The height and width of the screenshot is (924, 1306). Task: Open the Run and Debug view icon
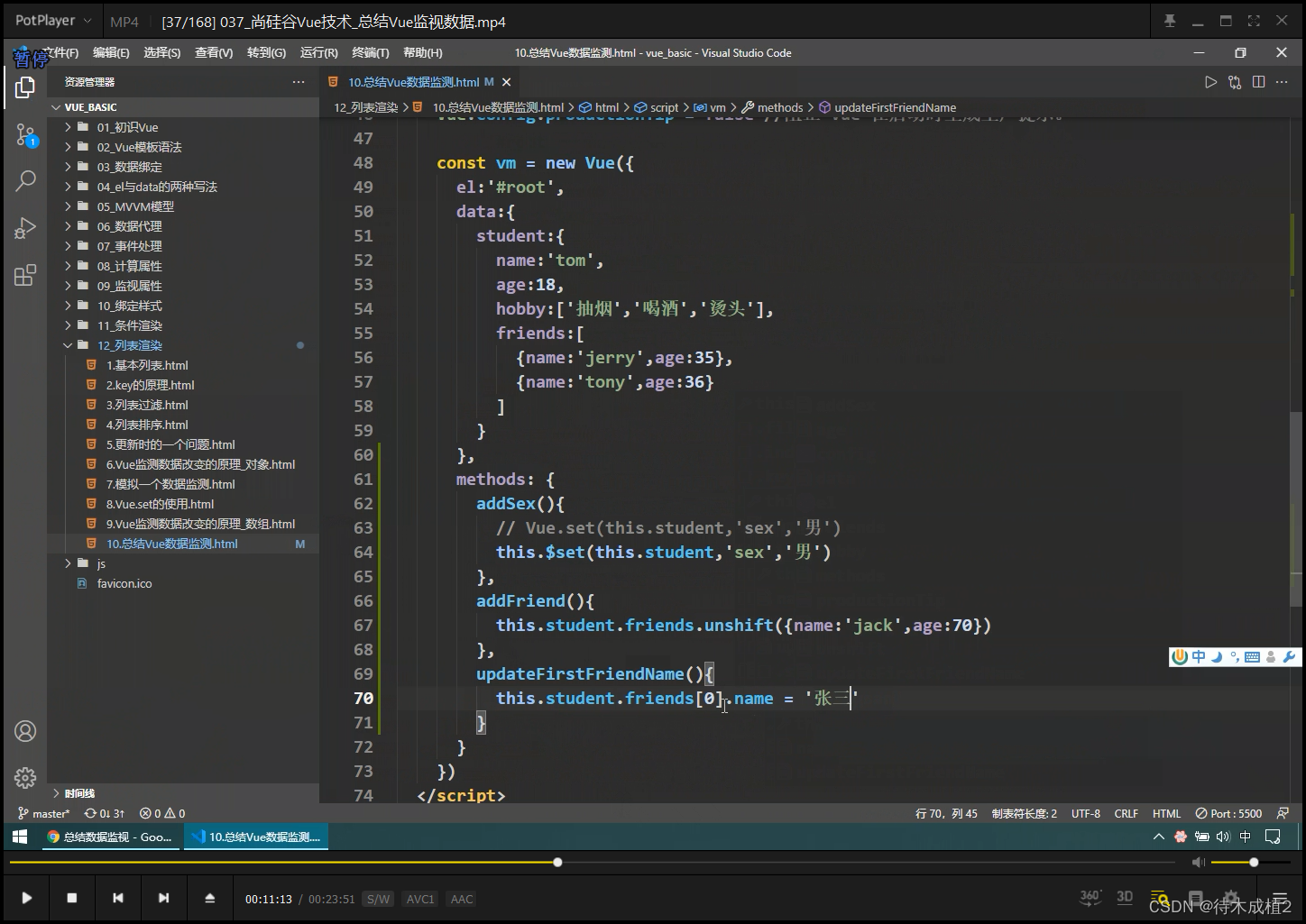[25, 228]
